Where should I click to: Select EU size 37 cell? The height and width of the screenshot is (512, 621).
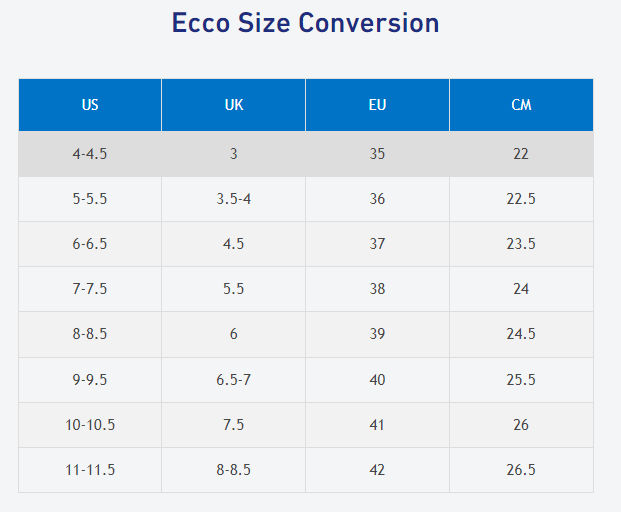pos(377,244)
